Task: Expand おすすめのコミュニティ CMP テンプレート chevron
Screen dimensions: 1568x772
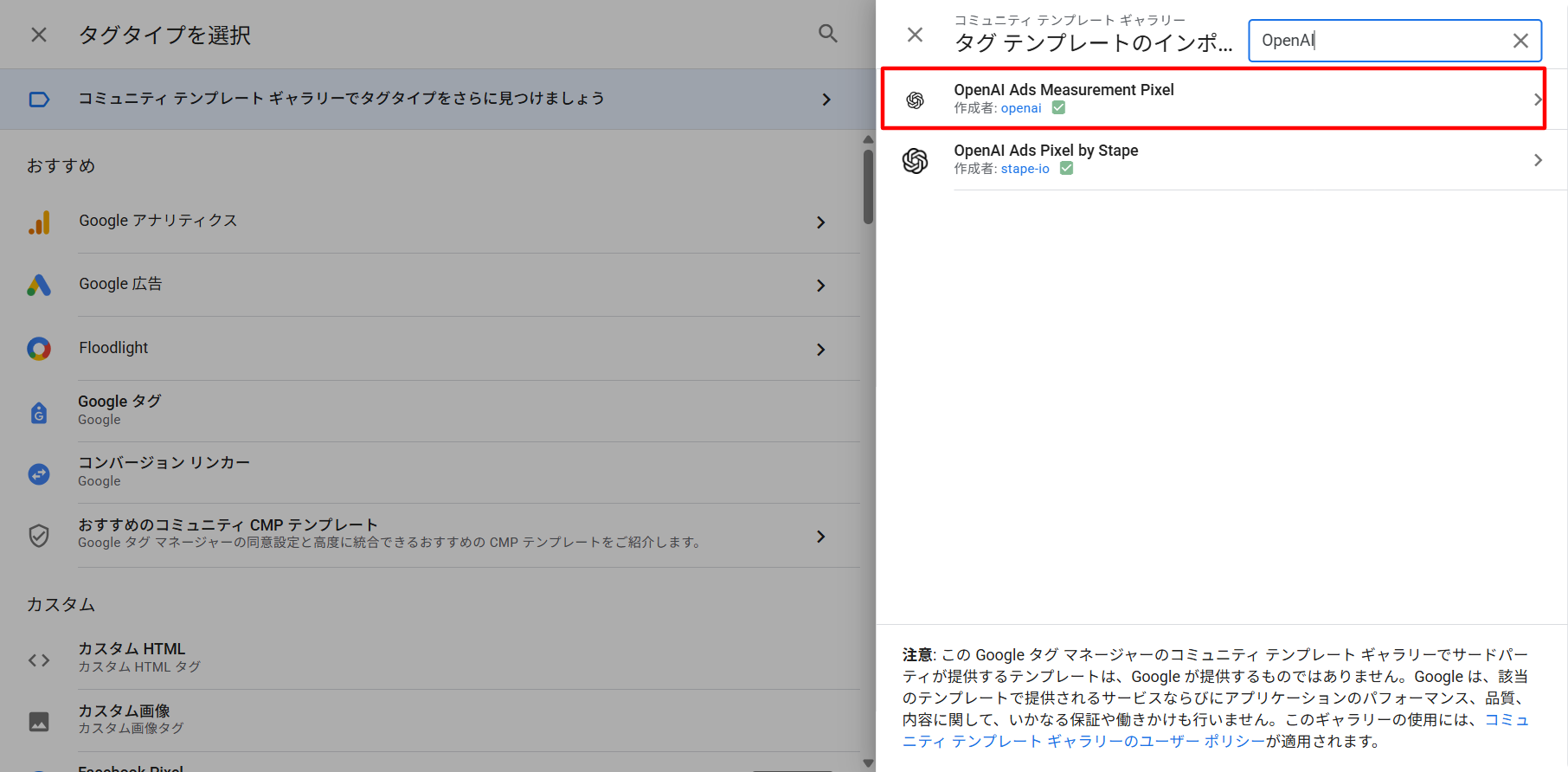Action: [x=821, y=537]
